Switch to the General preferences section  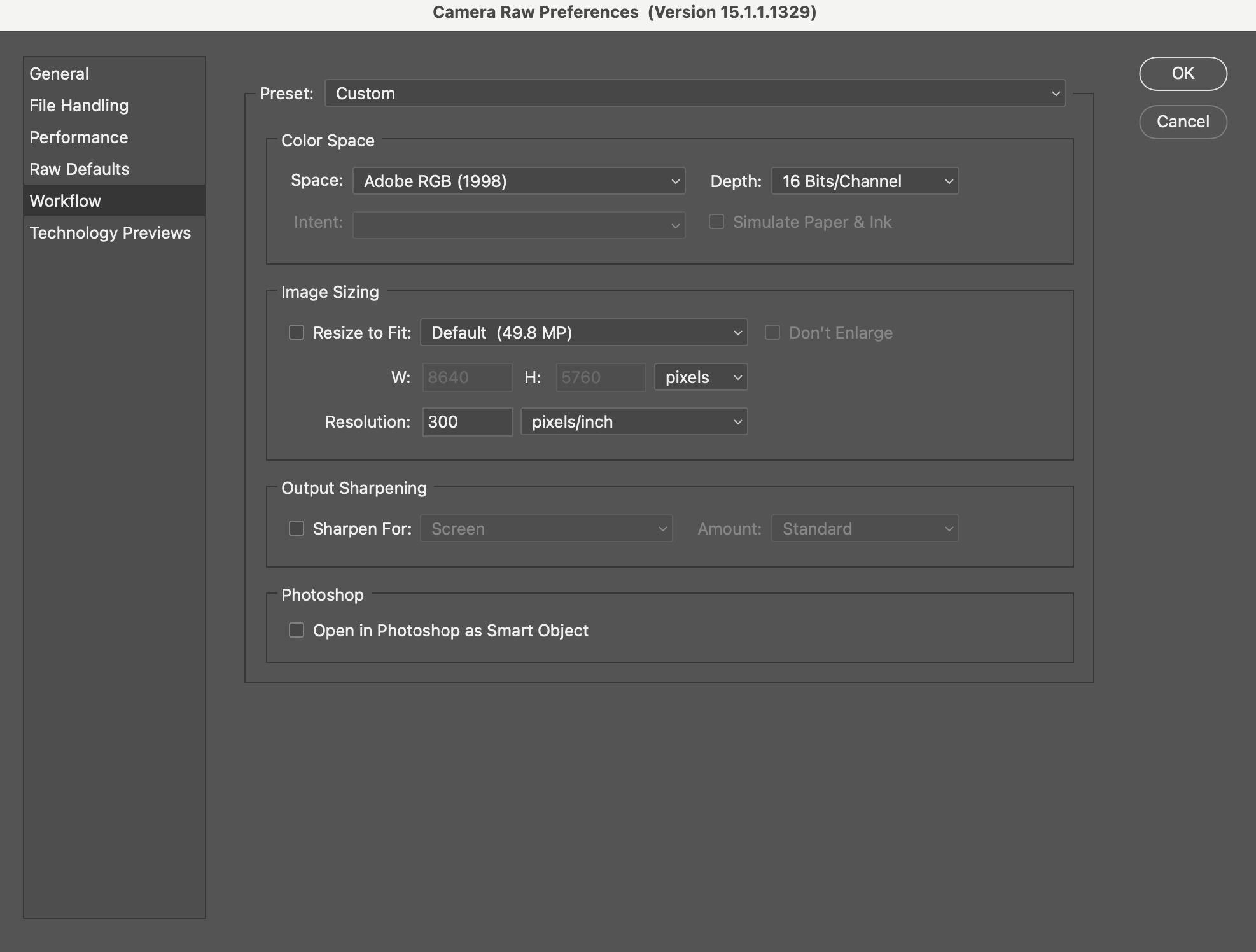[59, 74]
